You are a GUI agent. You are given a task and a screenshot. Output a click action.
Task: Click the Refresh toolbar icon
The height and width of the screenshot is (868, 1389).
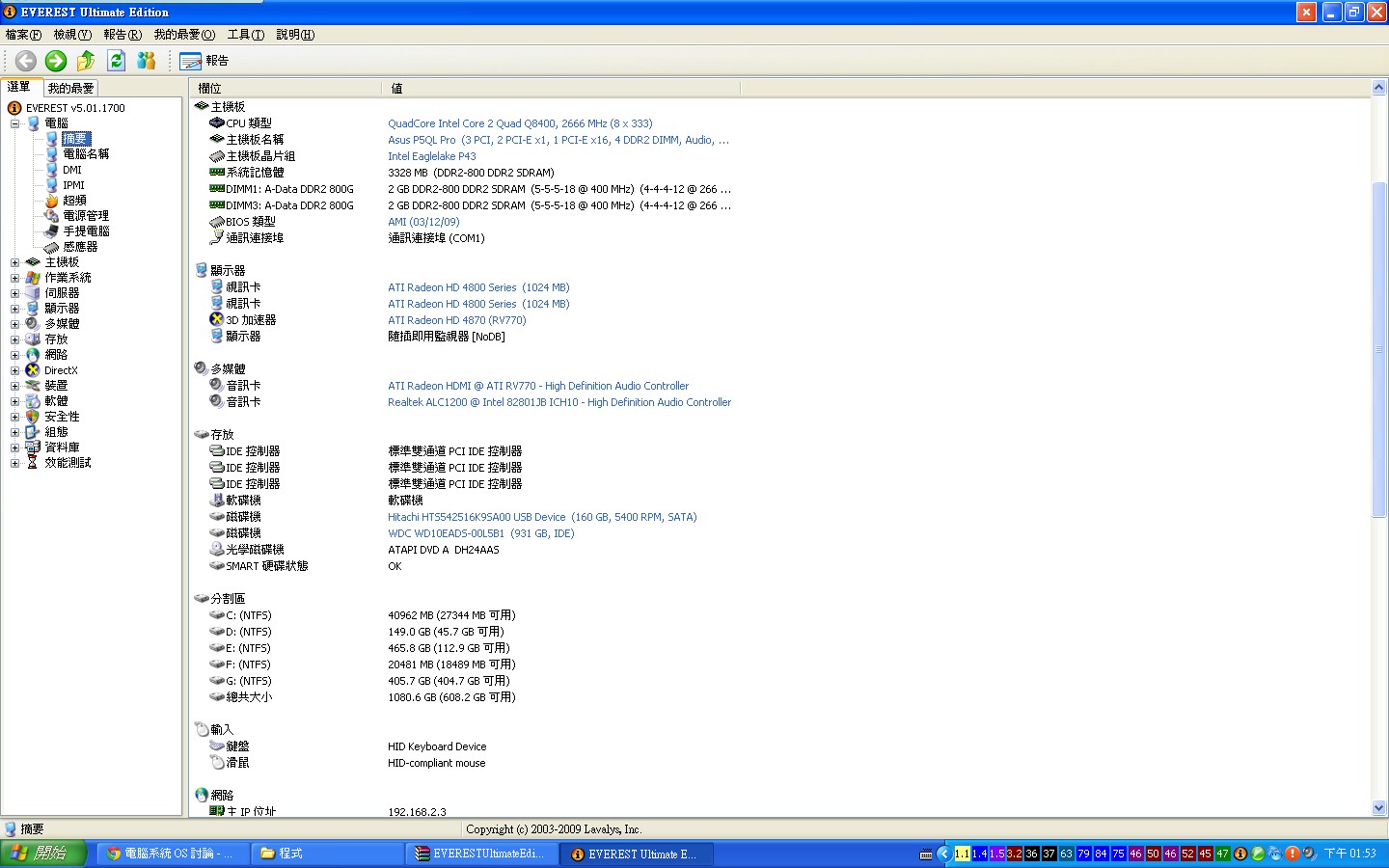click(x=117, y=61)
